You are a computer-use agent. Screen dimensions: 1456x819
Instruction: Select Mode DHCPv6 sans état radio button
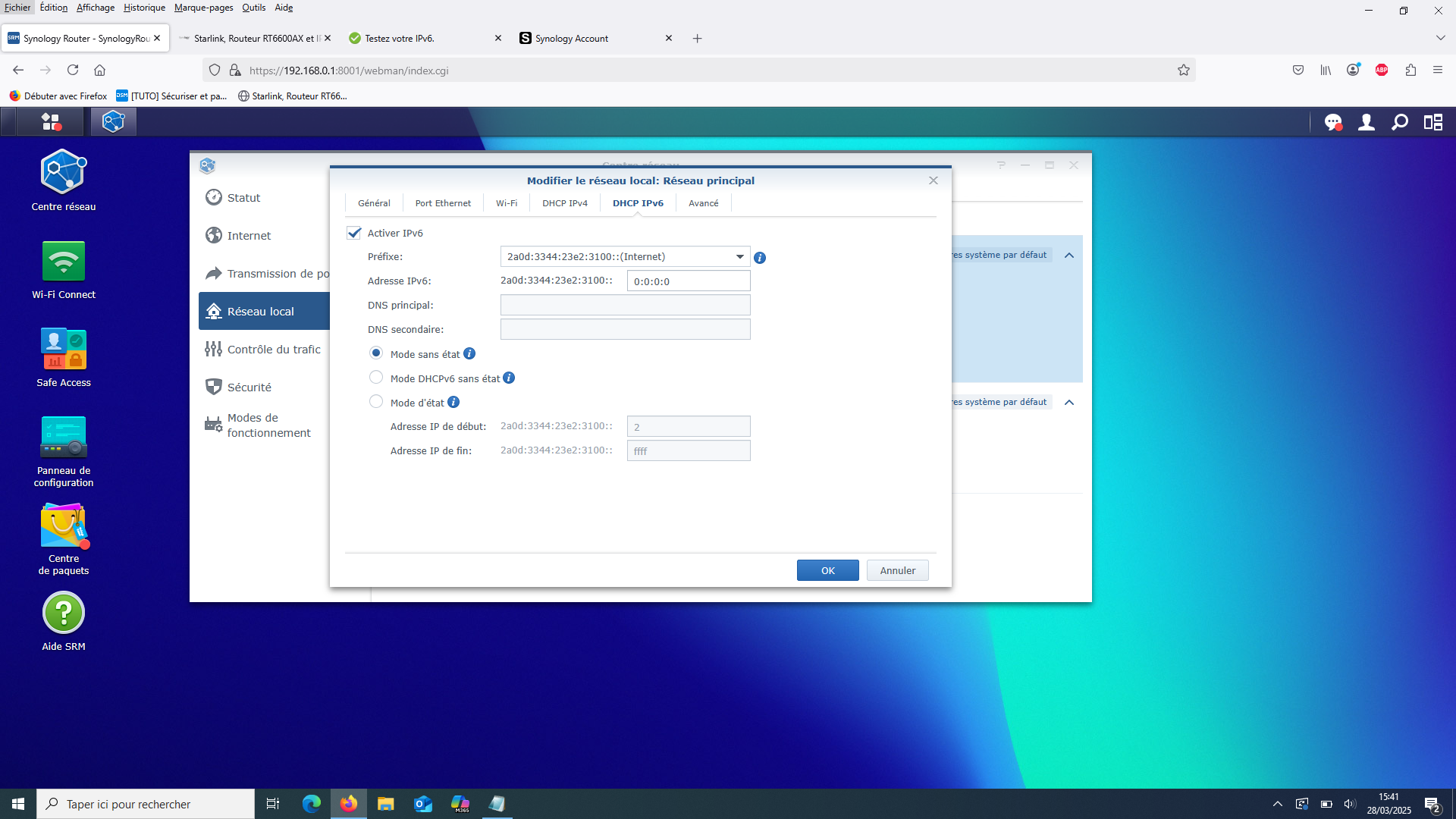[376, 378]
